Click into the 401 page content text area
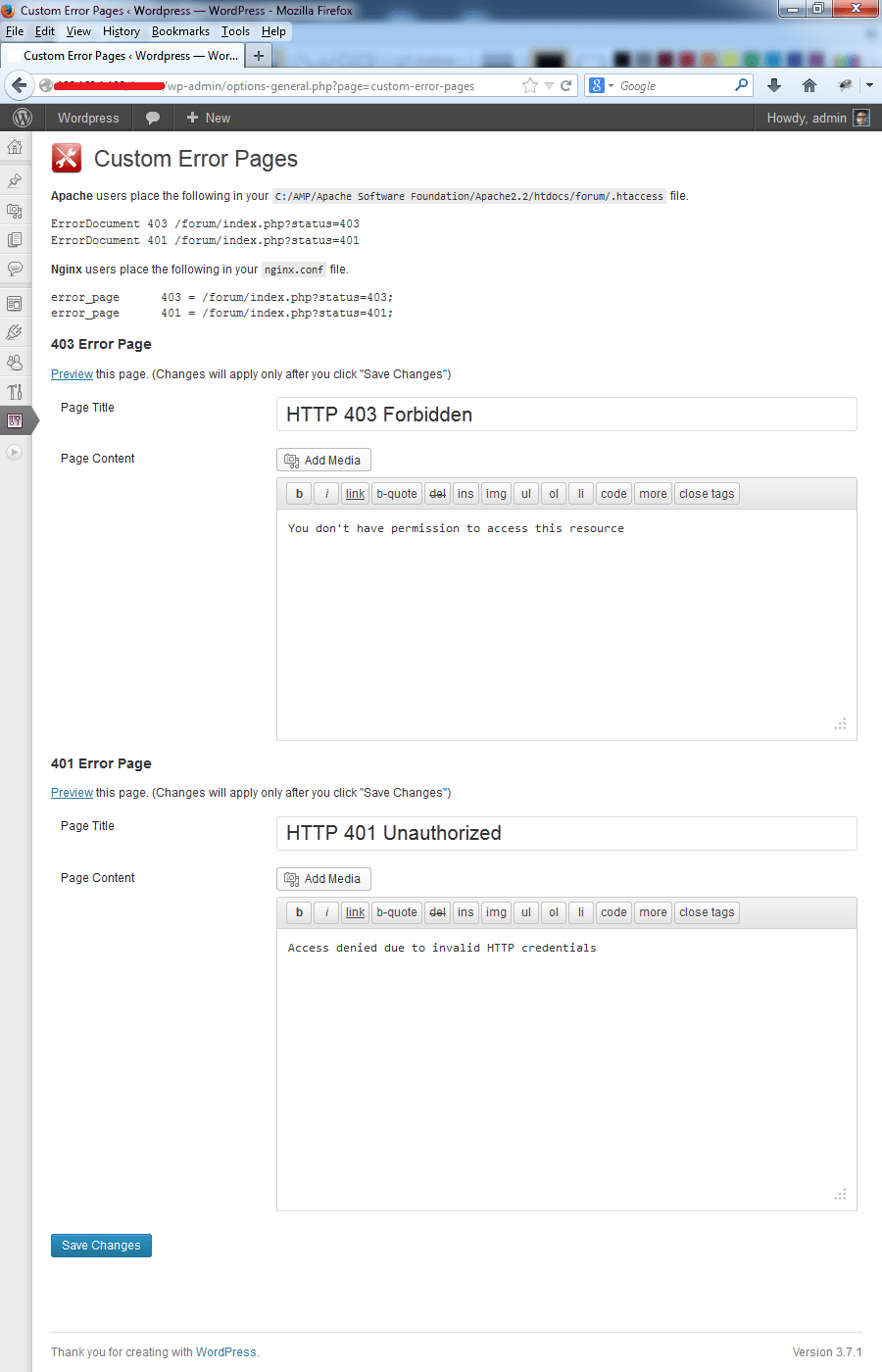The image size is (882, 1372). pos(566,1069)
